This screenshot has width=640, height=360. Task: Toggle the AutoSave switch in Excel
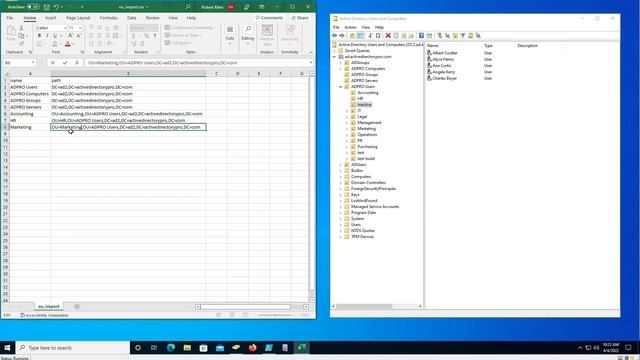(x=33, y=7)
